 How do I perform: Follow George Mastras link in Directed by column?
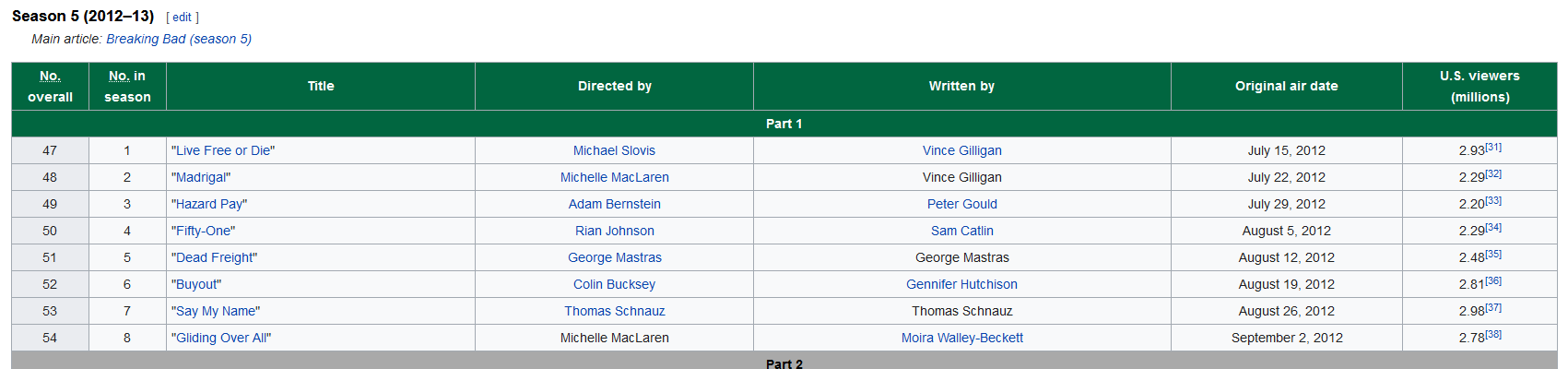click(614, 257)
